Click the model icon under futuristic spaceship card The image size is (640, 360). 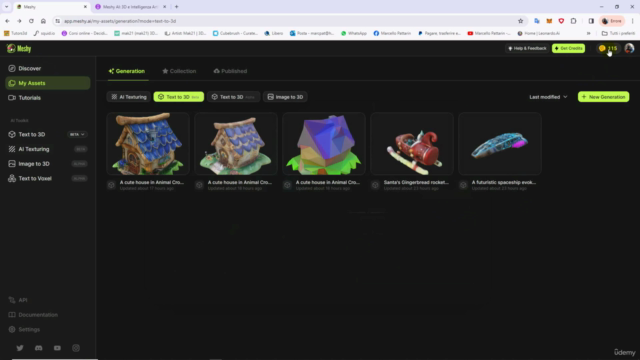(463, 185)
